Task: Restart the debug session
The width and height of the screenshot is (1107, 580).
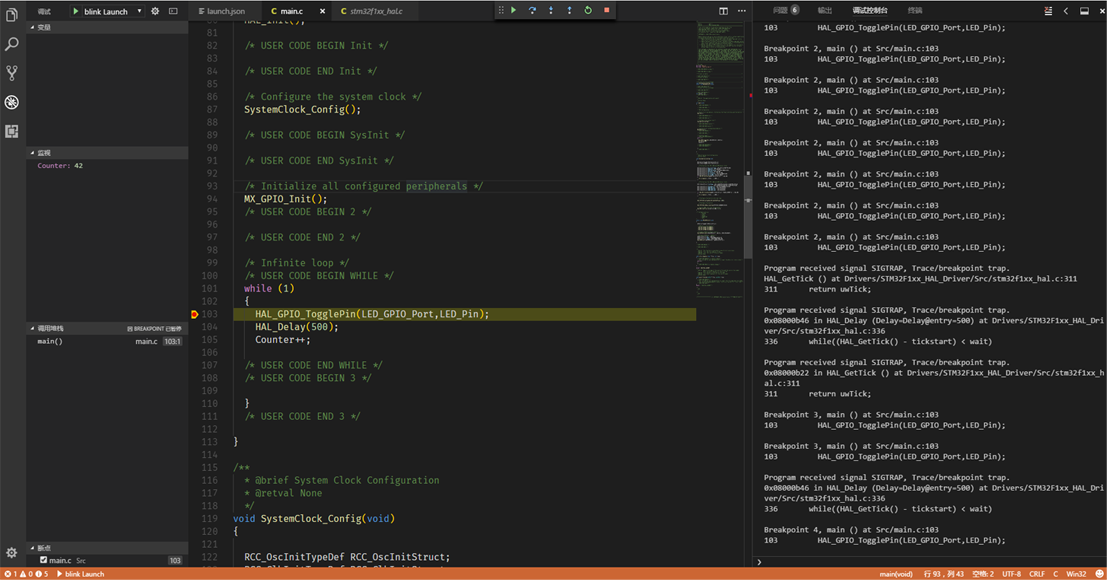Action: 588,11
